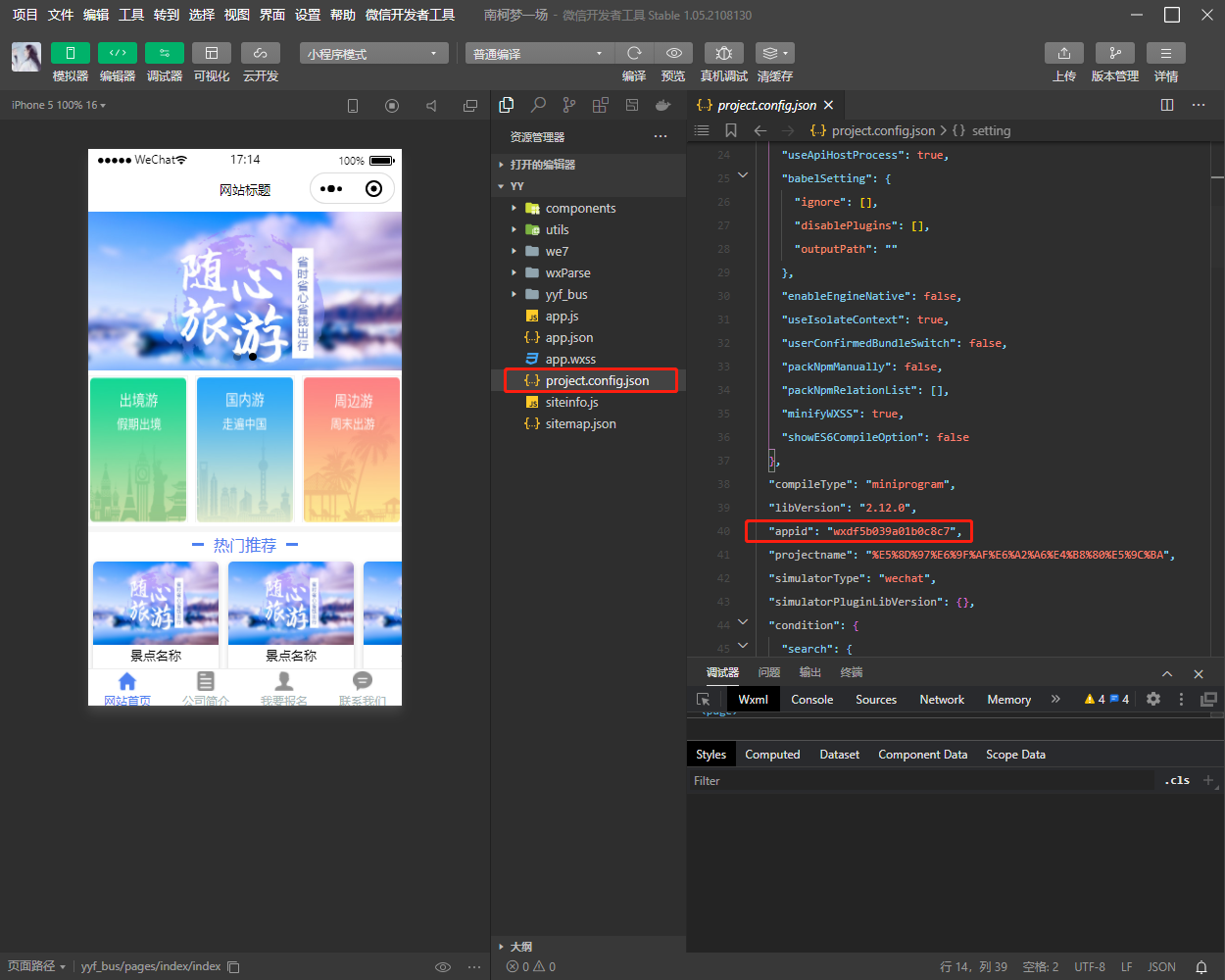
Task: Open the 设置 menu
Action: [308, 15]
